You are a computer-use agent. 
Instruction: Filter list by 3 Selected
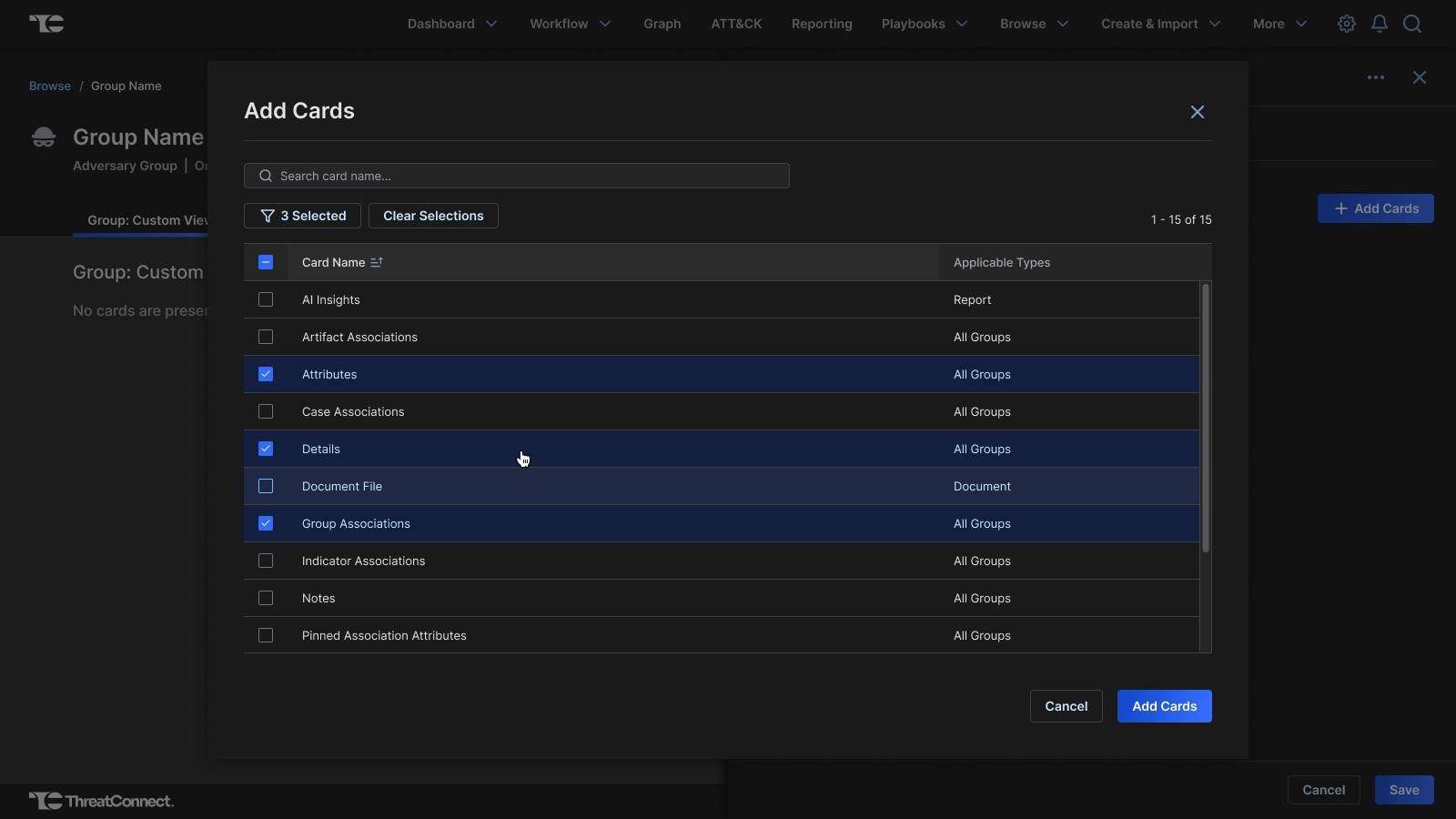coord(302,216)
